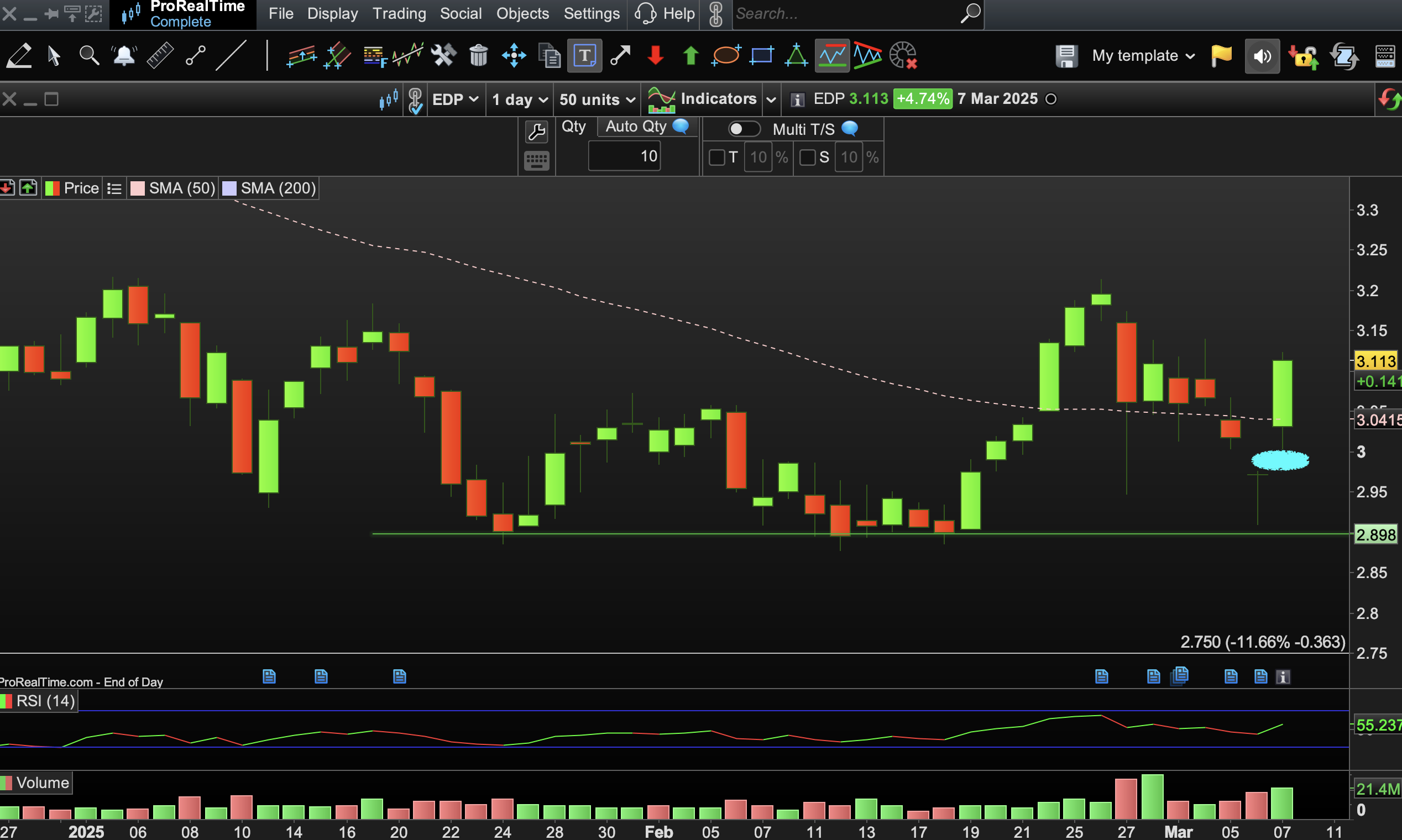The width and height of the screenshot is (1402, 840).
Task: Open the Objects menu
Action: pyautogui.click(x=522, y=14)
